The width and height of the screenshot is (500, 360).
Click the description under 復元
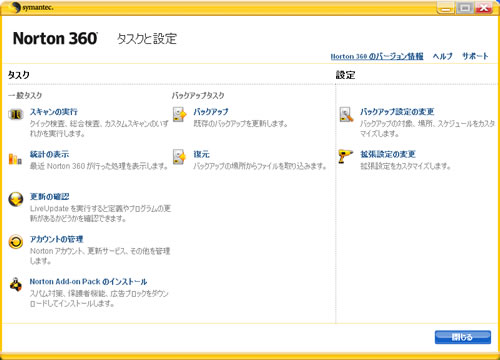[x=260, y=166]
